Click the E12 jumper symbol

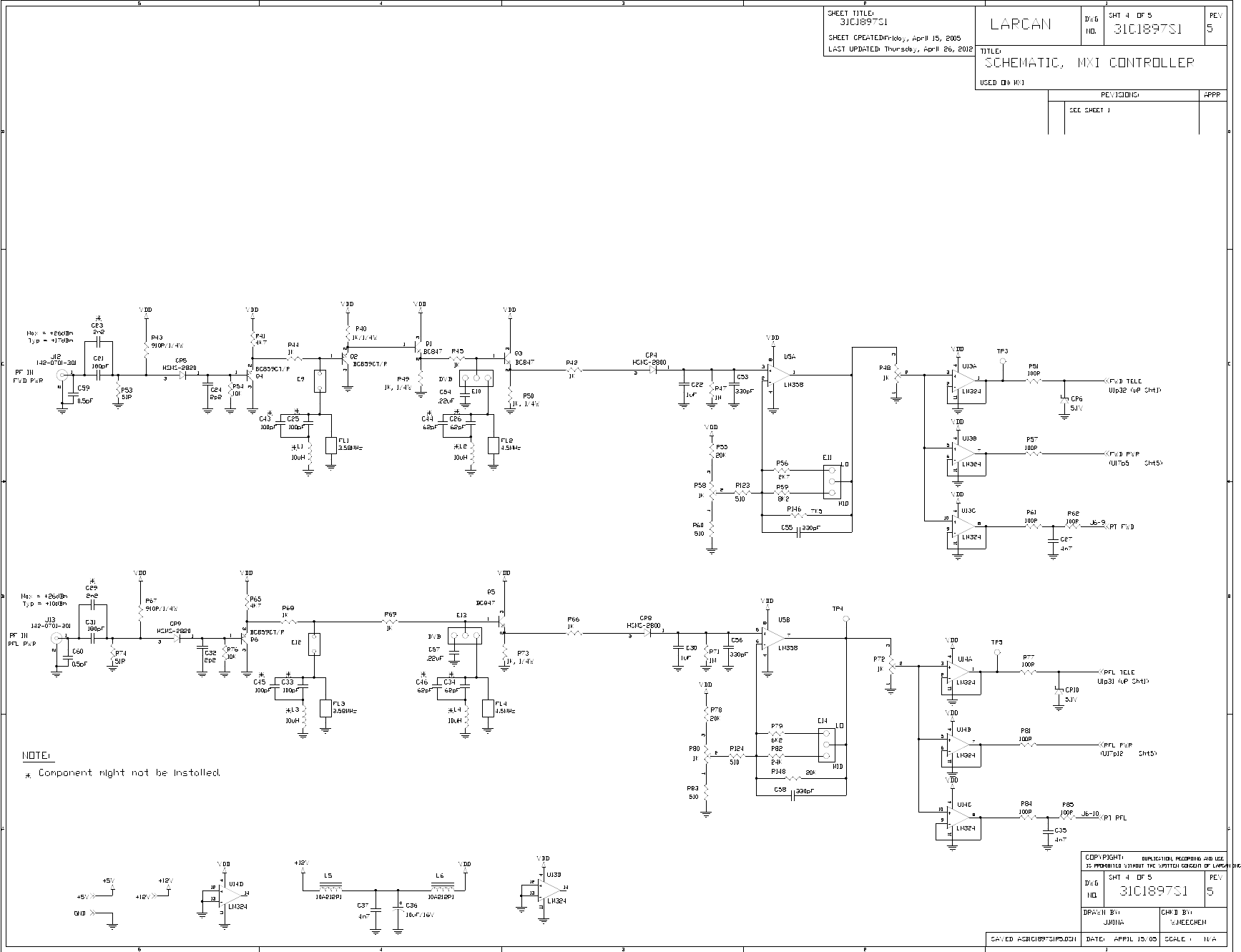point(314,644)
